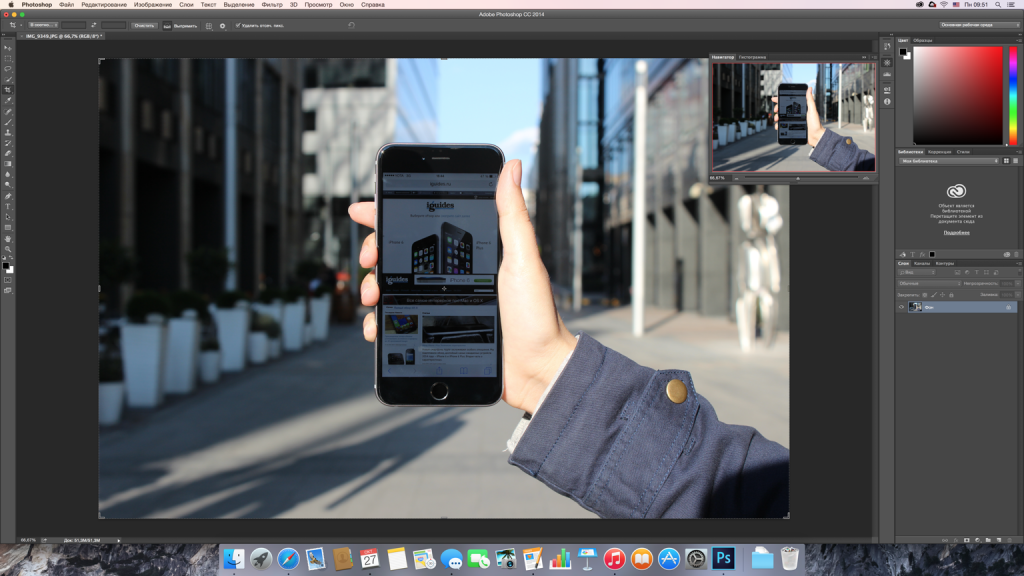Image resolution: width=1024 pixels, height=576 pixels.
Task: Switch to the Образцы tab
Action: coord(922,40)
